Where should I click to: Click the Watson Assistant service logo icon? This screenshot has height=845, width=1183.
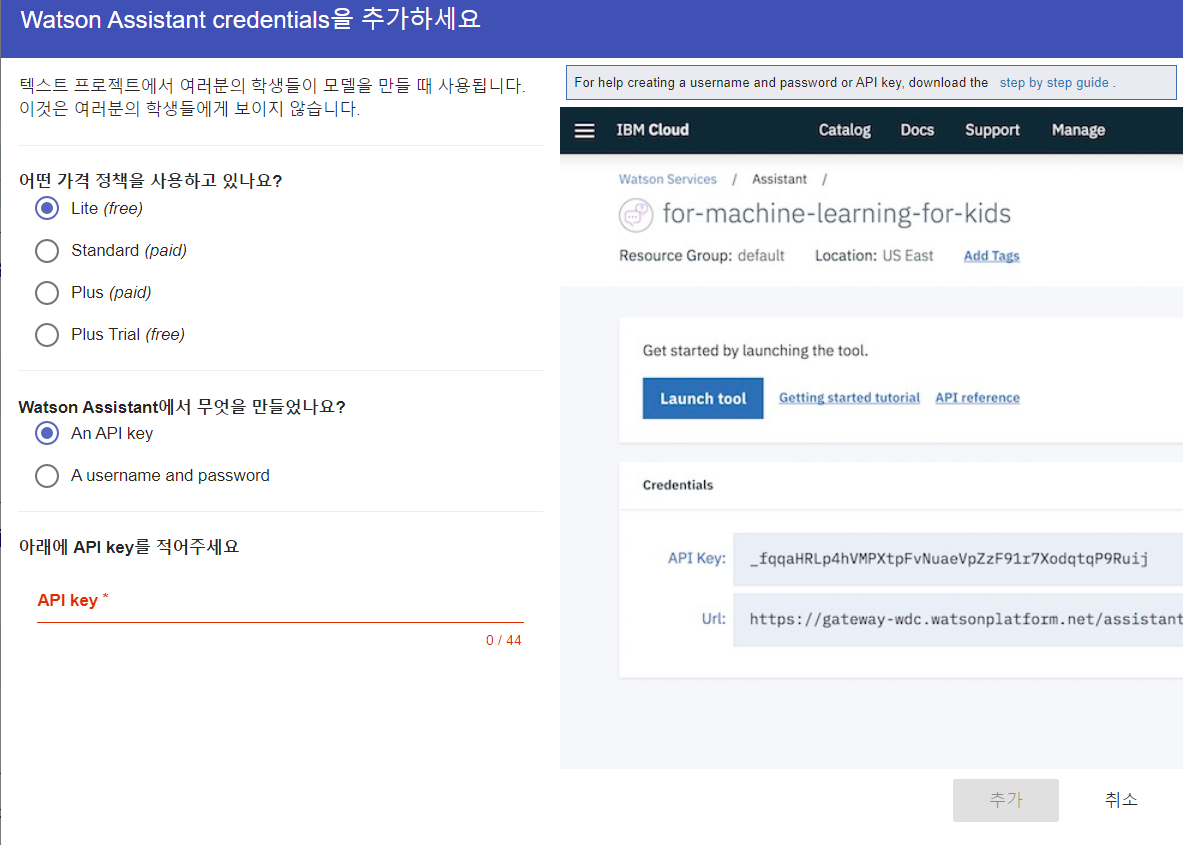[636, 215]
